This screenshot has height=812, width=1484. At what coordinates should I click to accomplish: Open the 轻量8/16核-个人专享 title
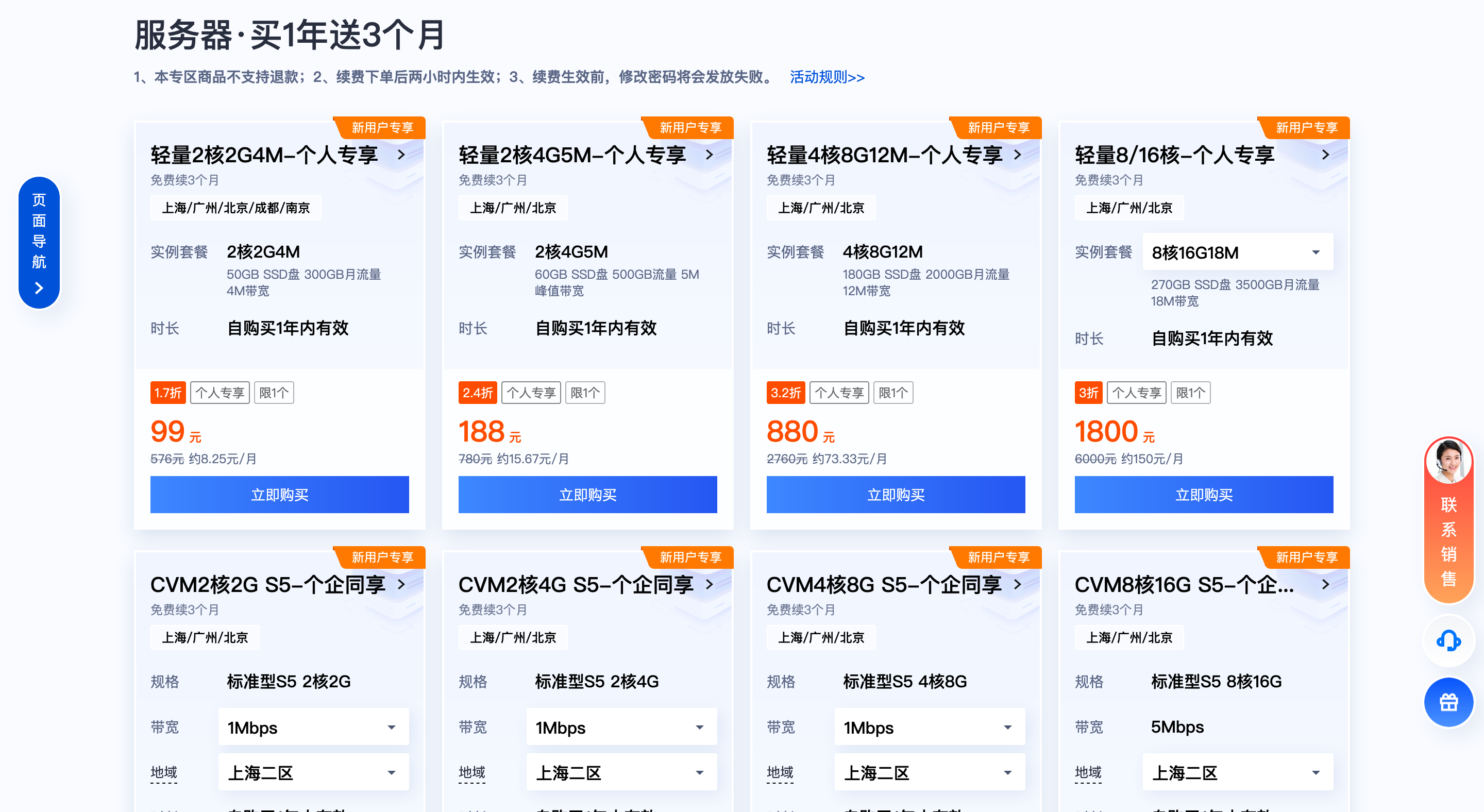click(1174, 155)
